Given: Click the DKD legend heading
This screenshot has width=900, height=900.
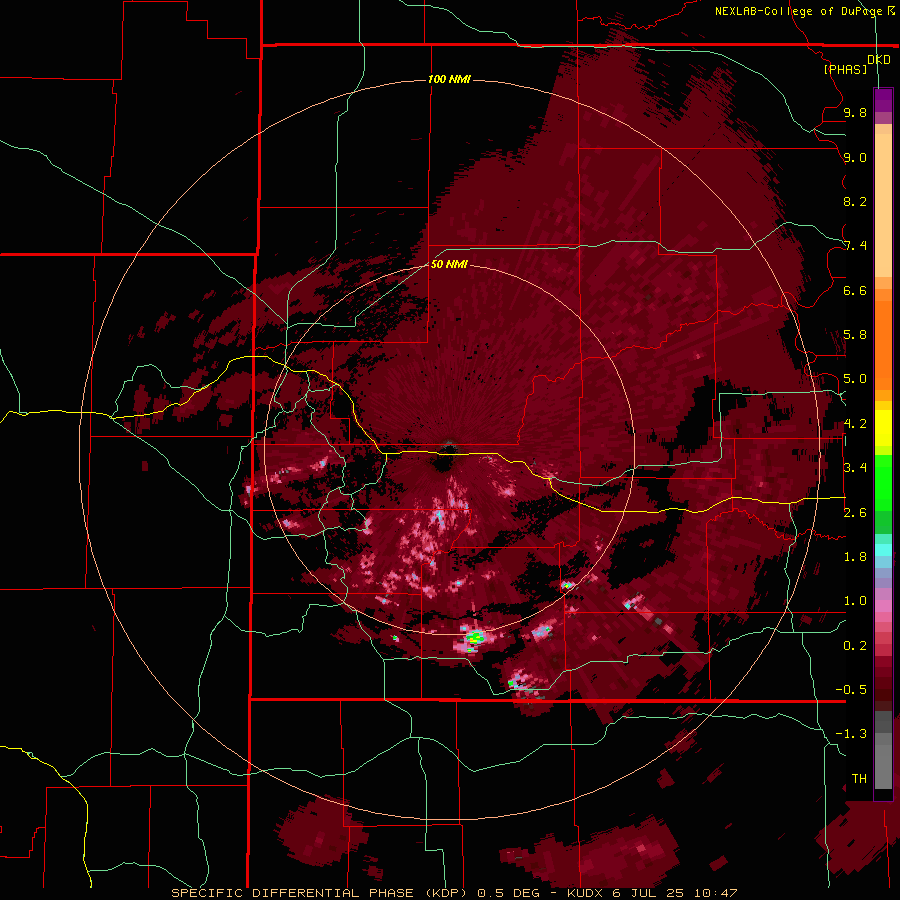Looking at the screenshot, I should pyautogui.click(x=878, y=60).
